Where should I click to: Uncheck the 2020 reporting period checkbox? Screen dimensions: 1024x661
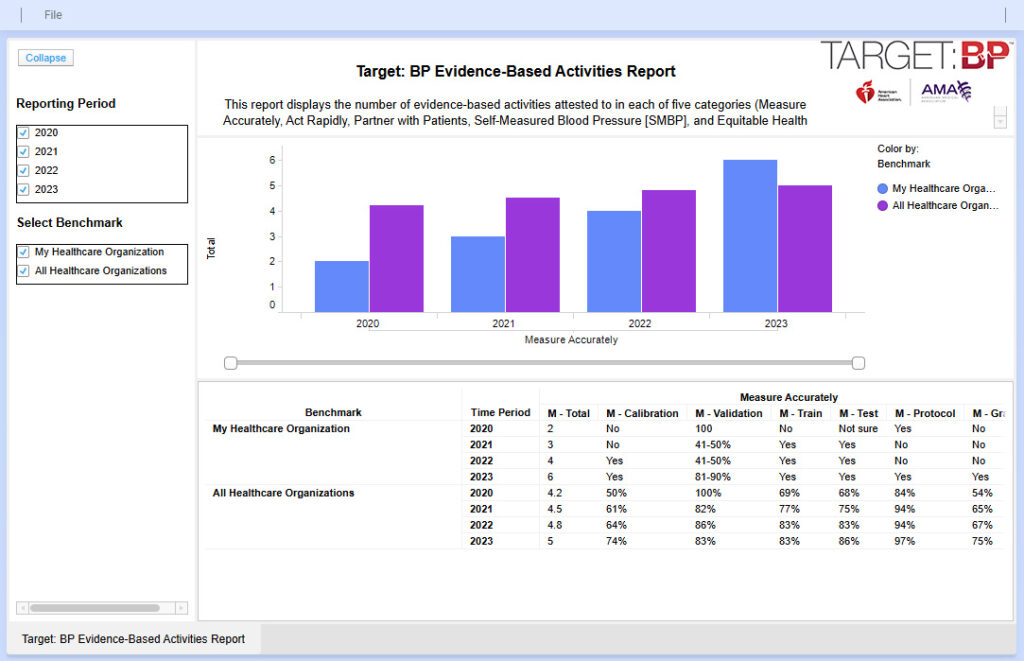(x=24, y=133)
